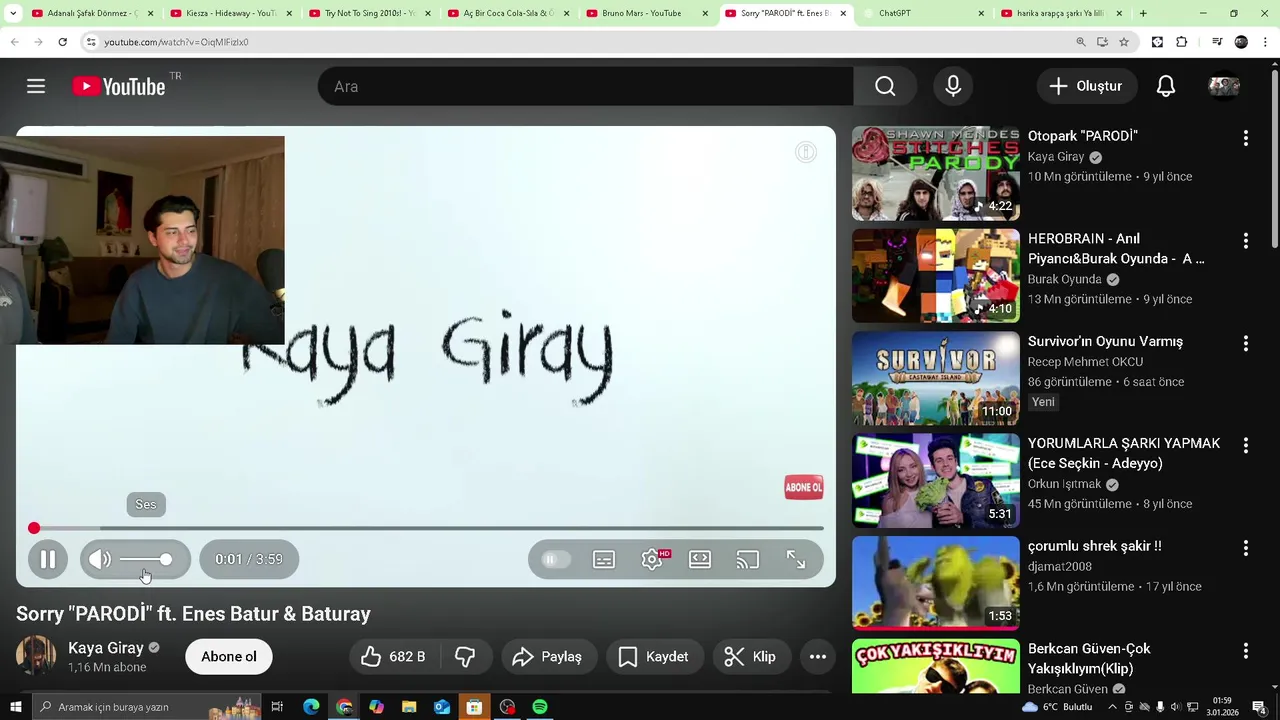Screen dimensions: 1280x720
Task: Like the video (682 B)
Action: pos(393,656)
